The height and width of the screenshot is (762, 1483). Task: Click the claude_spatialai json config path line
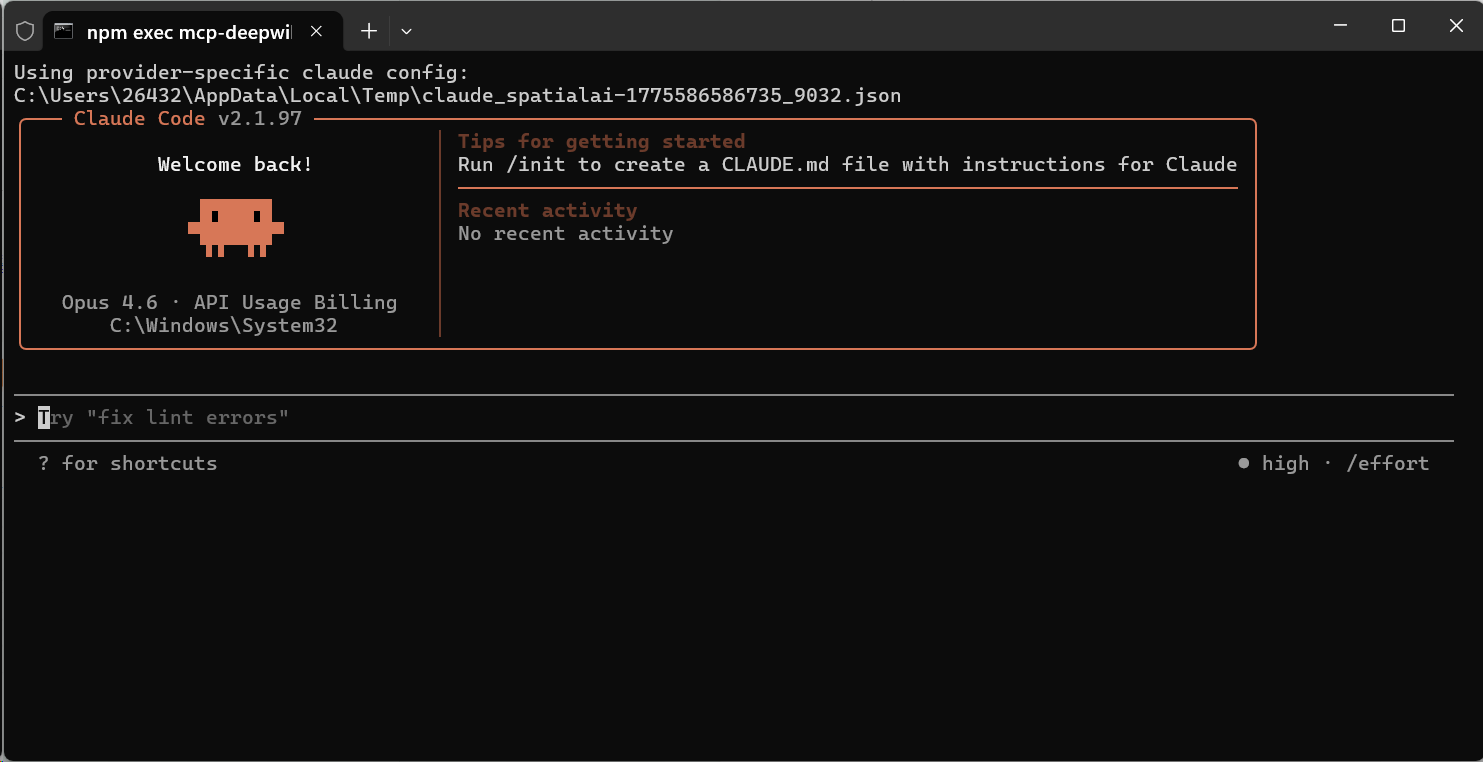tap(458, 96)
